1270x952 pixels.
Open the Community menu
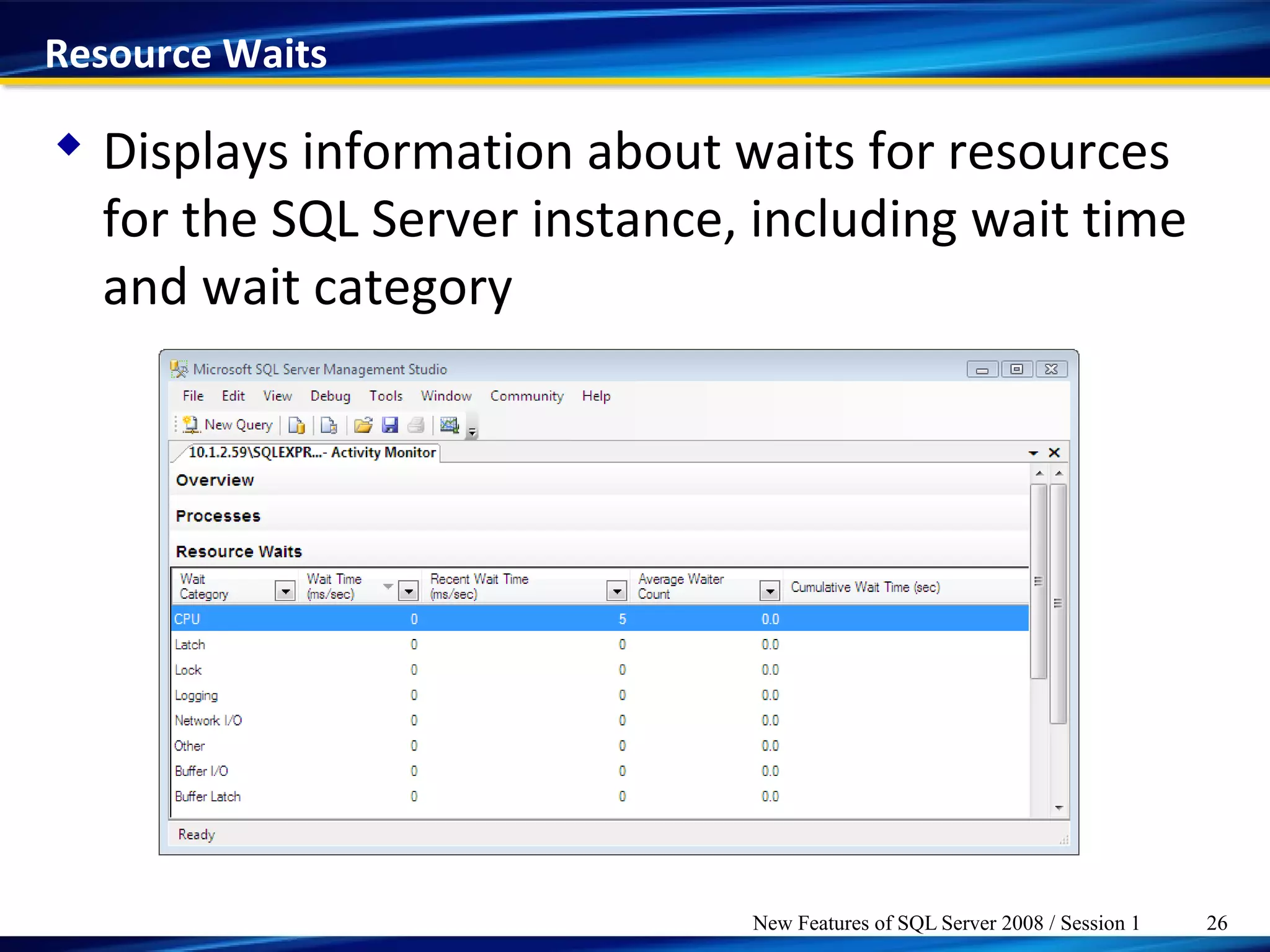[527, 396]
